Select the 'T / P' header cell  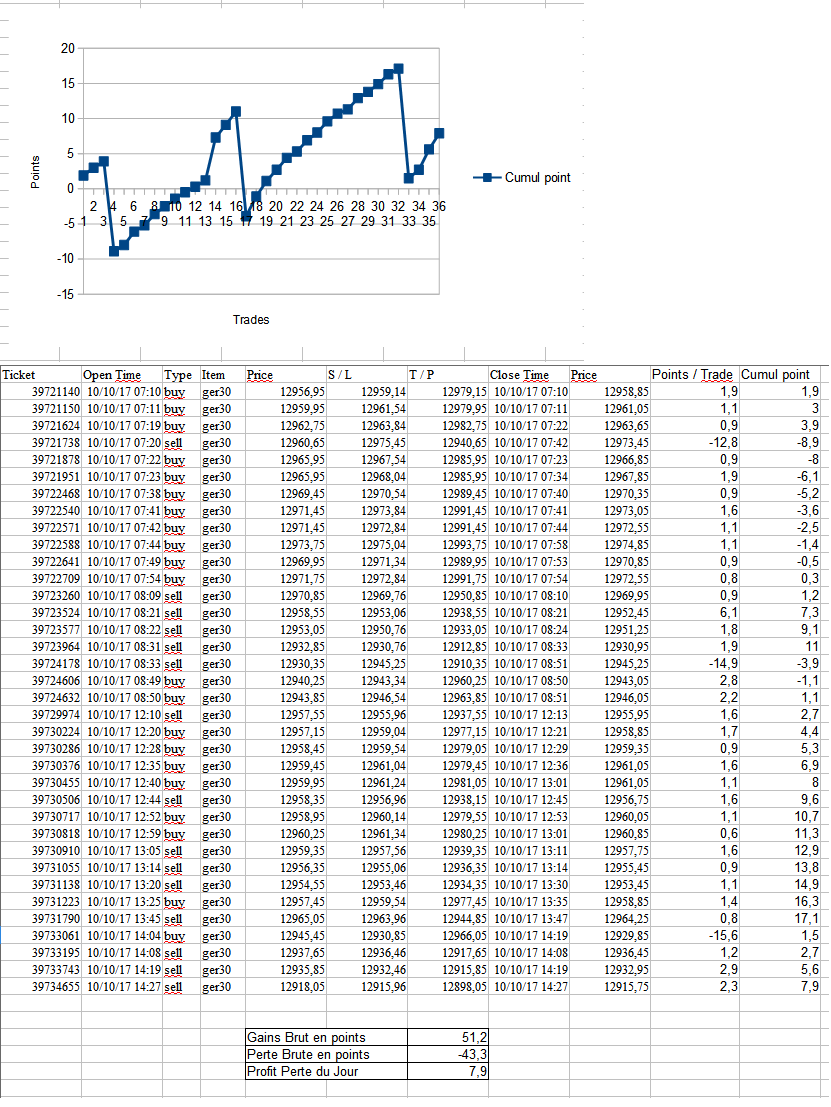click(448, 375)
